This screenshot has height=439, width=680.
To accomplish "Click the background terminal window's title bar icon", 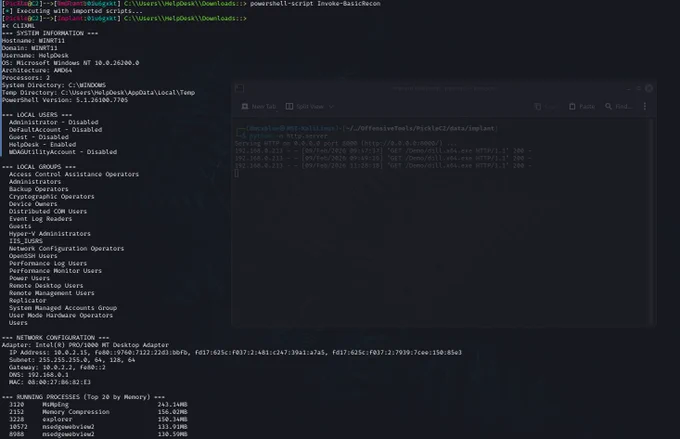I will coord(239,88).
